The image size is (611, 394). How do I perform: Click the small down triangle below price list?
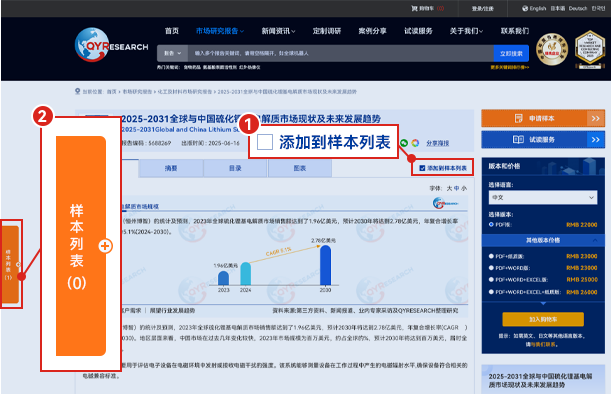[x=543, y=303]
